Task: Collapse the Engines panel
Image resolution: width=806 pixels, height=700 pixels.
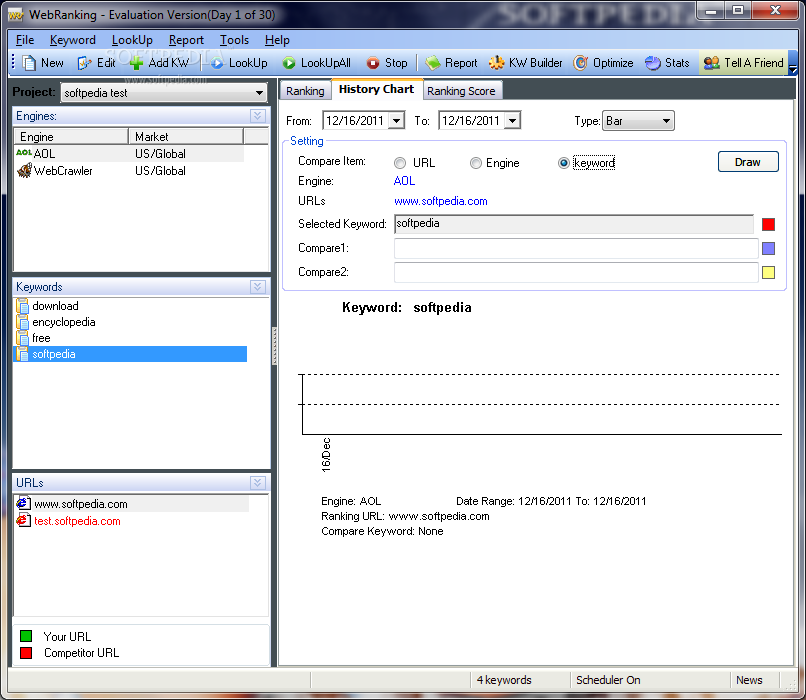Action: tap(258, 116)
